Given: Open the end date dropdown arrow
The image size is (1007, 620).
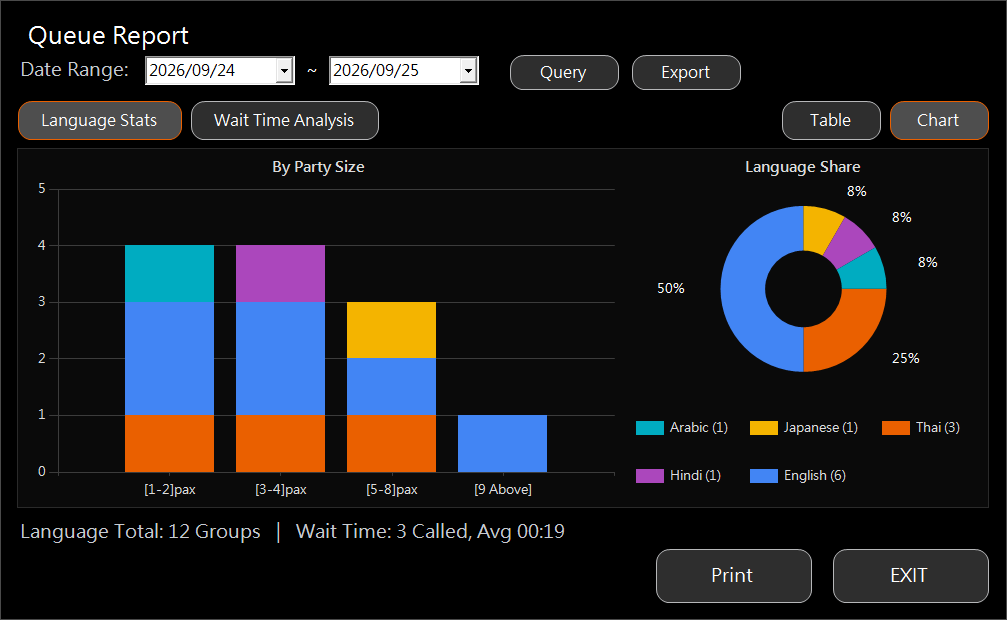Looking at the screenshot, I should coord(468,71).
